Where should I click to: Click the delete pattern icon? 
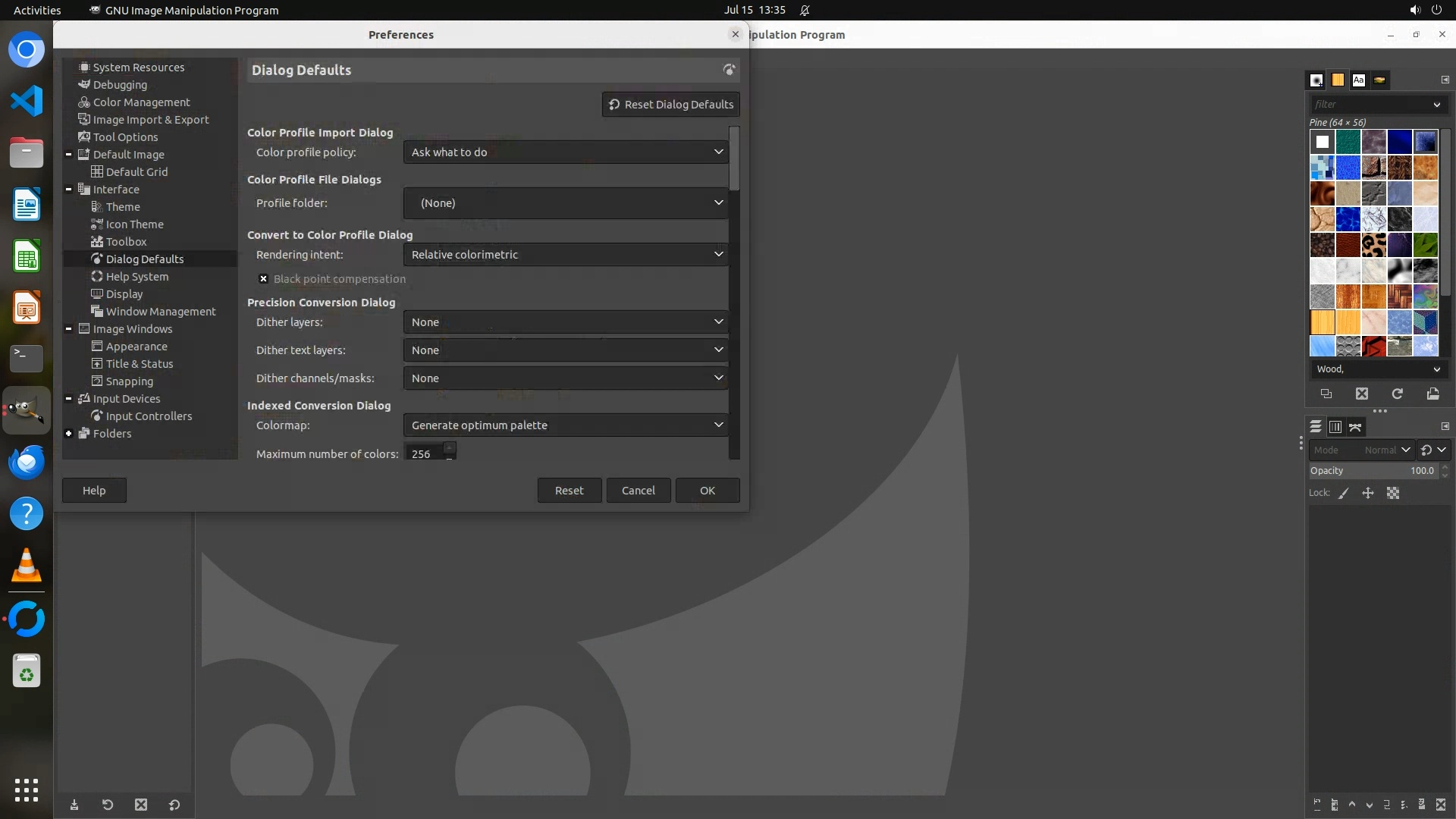point(1362,394)
